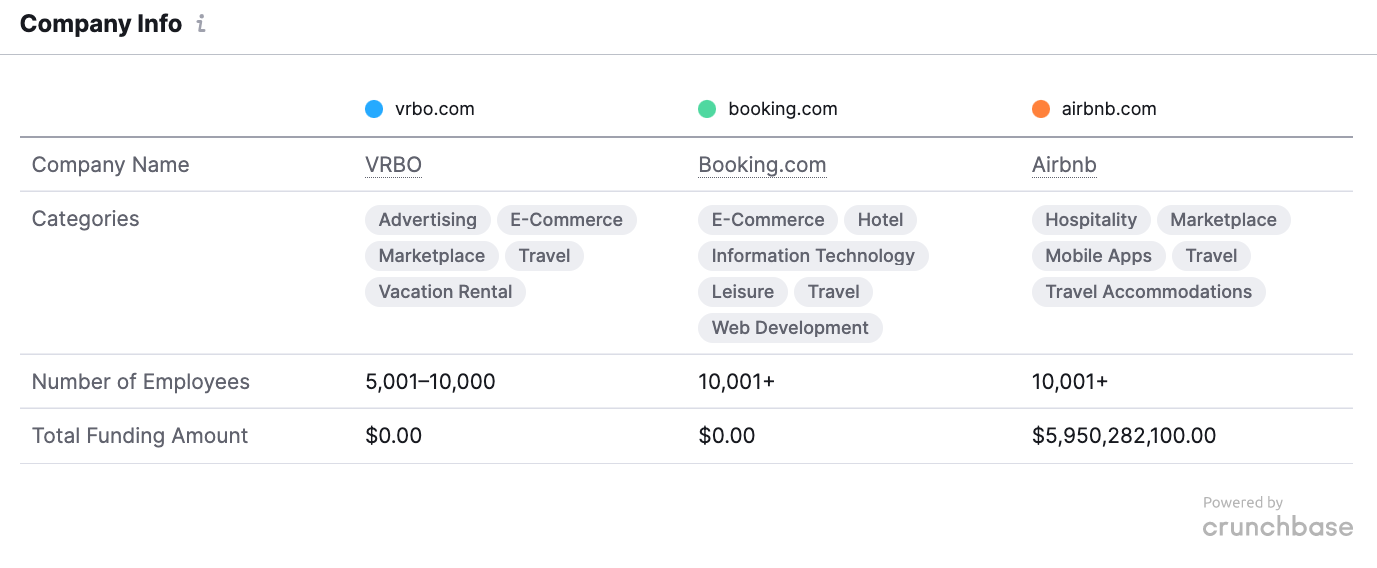Click the Company Info information icon

click(201, 24)
